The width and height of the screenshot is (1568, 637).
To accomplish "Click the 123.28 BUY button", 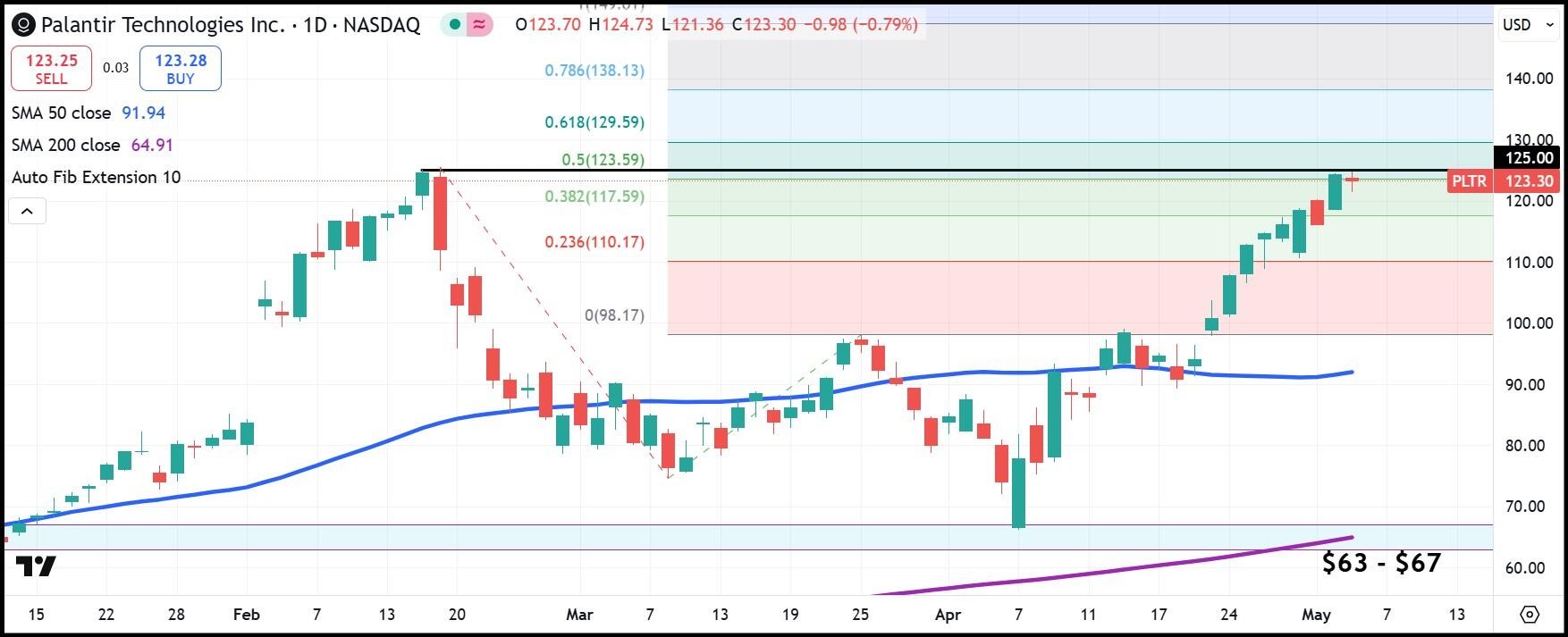I will click(181, 69).
